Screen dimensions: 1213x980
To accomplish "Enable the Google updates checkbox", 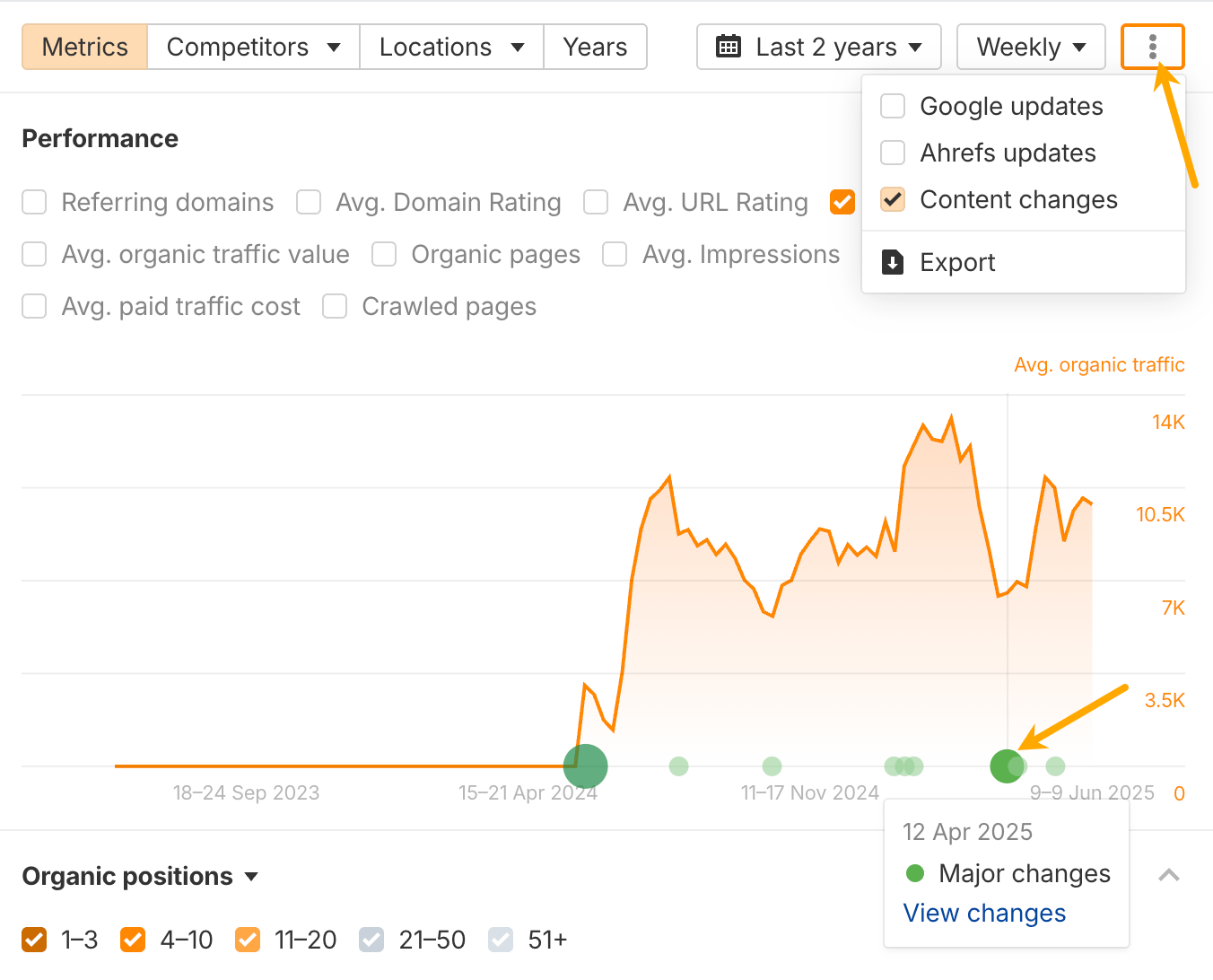I will 893,106.
